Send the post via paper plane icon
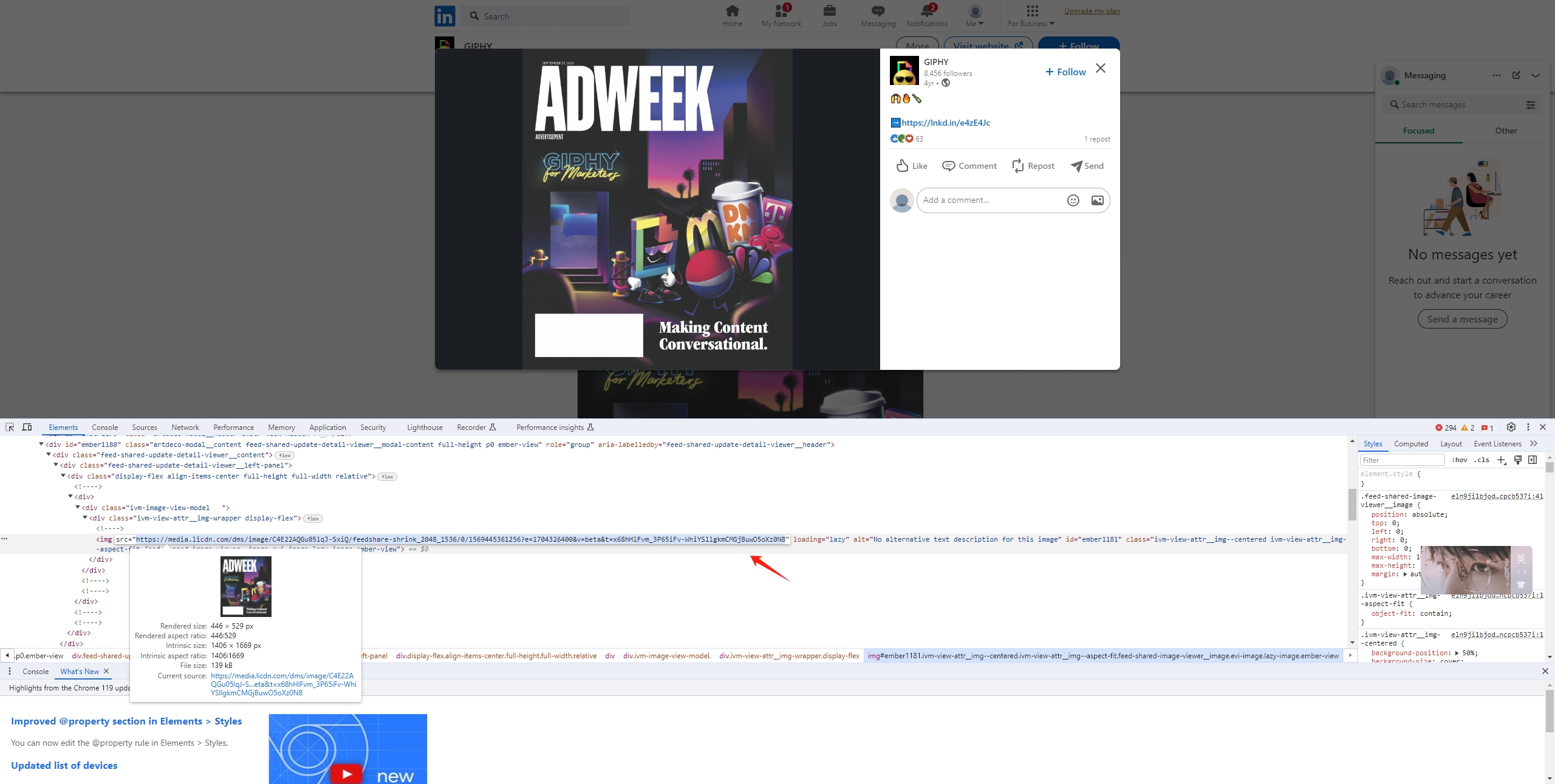The image size is (1555, 784). 1087,166
